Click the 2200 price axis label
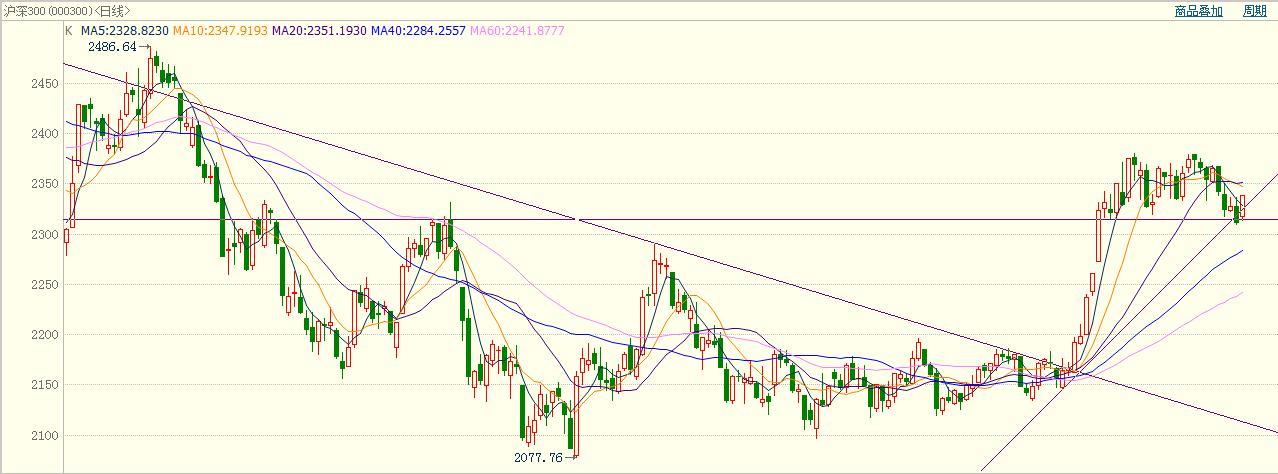The height and width of the screenshot is (474, 1278). [44, 335]
